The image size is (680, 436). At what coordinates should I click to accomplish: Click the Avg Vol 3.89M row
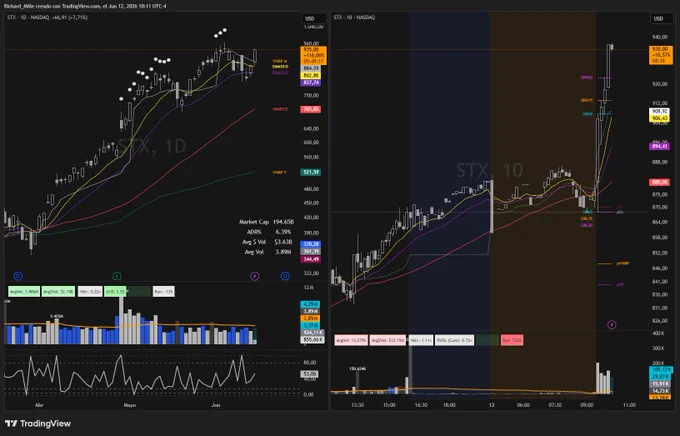[268, 252]
